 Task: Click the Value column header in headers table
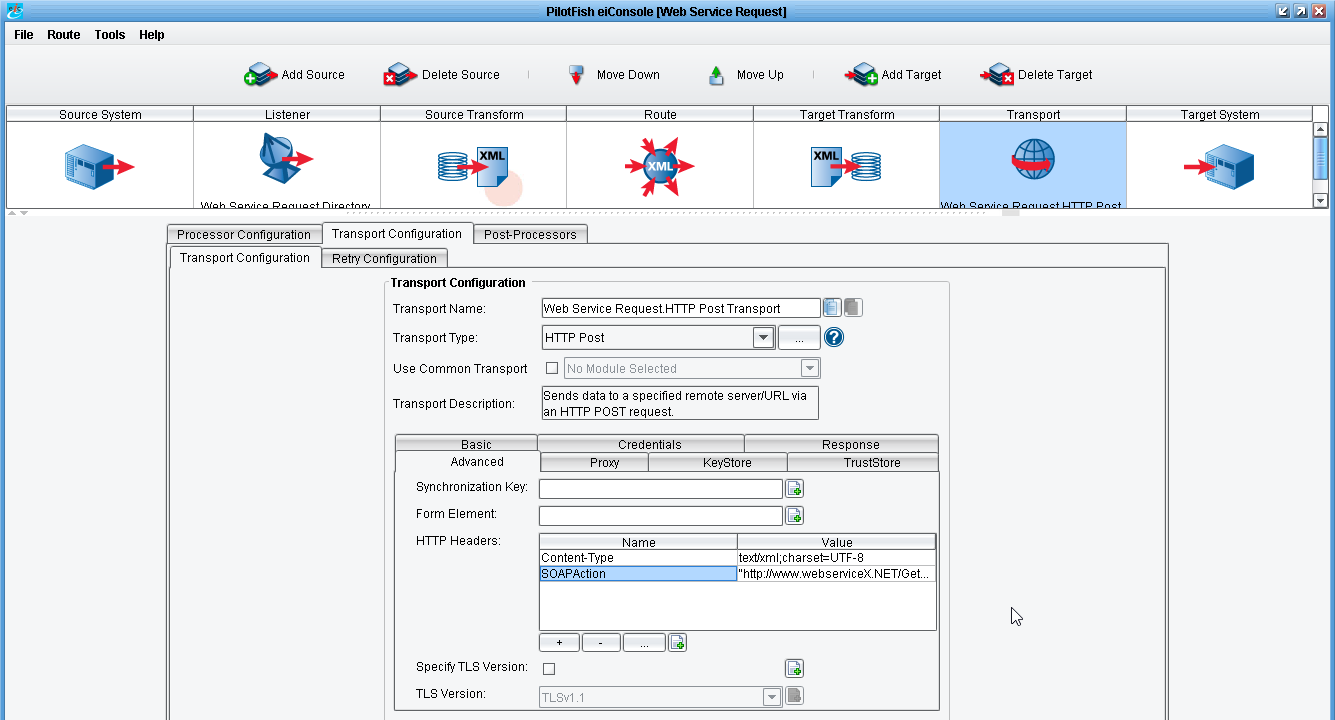pos(836,542)
